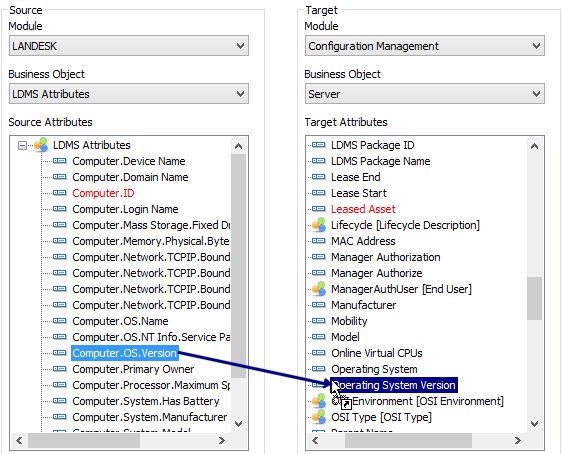Click the attribute icon beside Computer.OS.Name
This screenshot has height=454, width=563.
pos(60,321)
